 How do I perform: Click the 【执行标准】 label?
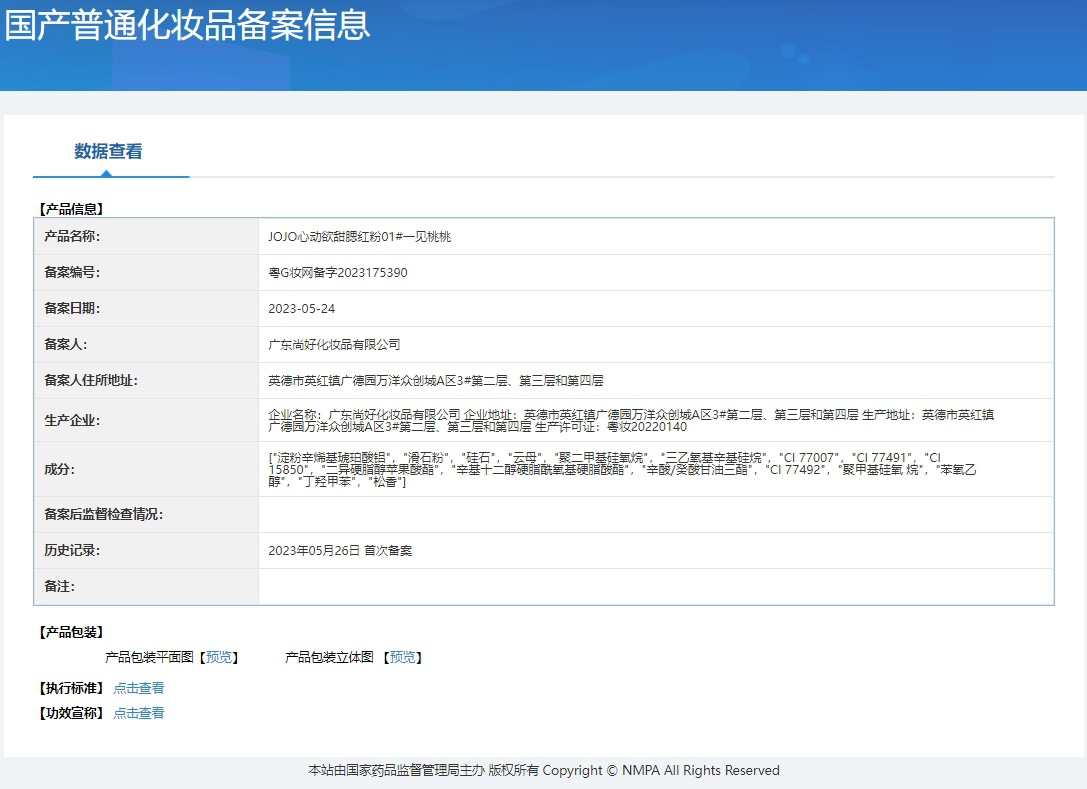coord(71,688)
